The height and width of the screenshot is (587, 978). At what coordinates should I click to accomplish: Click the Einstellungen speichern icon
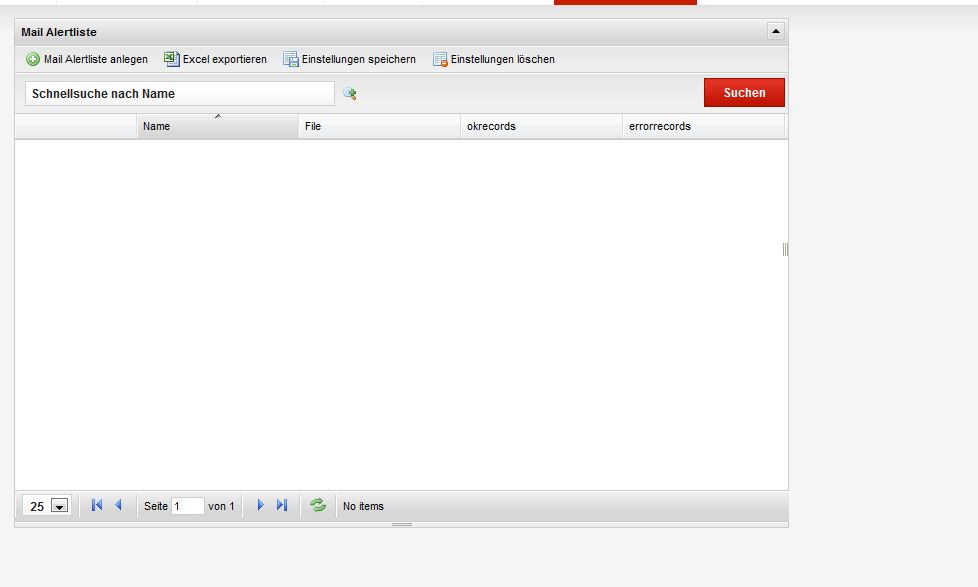click(x=291, y=60)
